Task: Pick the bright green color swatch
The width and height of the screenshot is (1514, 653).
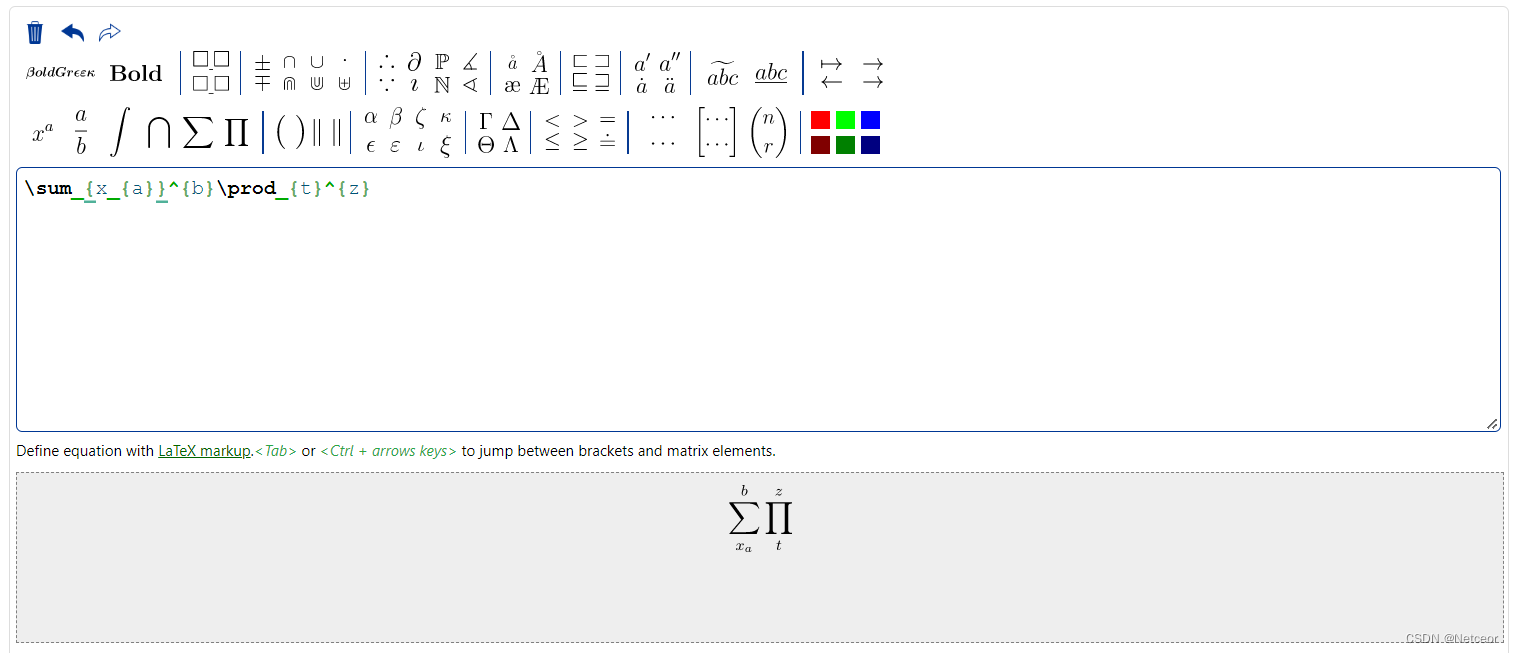Action: 845,120
